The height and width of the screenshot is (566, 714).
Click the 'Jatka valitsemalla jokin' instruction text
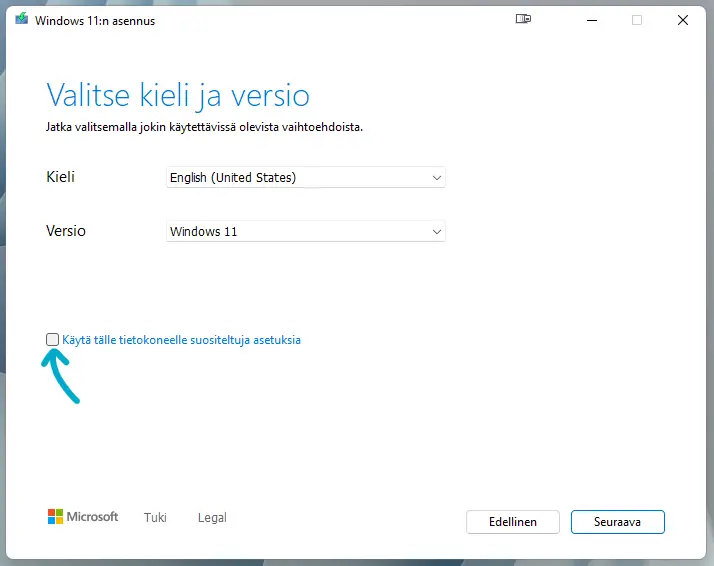204,127
